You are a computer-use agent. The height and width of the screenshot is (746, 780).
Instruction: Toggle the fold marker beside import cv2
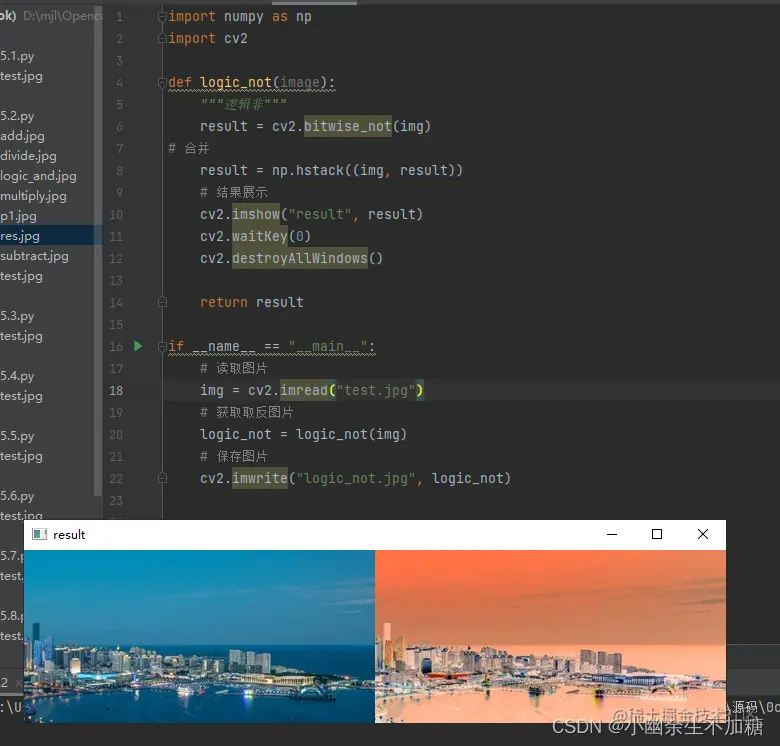162,38
